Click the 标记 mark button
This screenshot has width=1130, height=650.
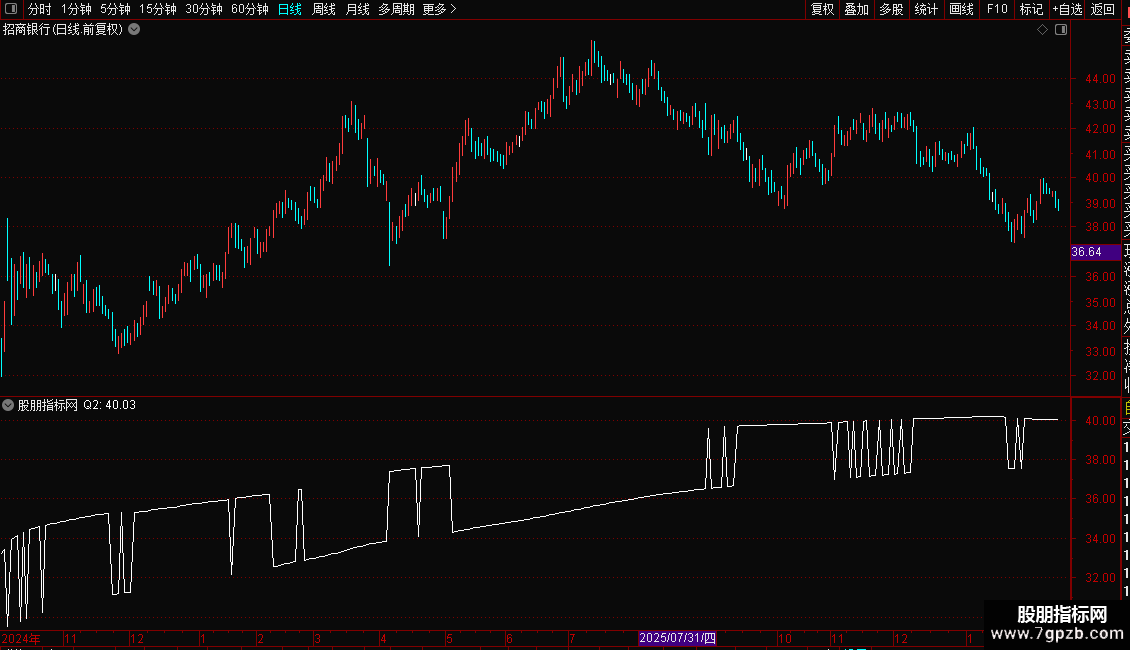pos(1031,9)
